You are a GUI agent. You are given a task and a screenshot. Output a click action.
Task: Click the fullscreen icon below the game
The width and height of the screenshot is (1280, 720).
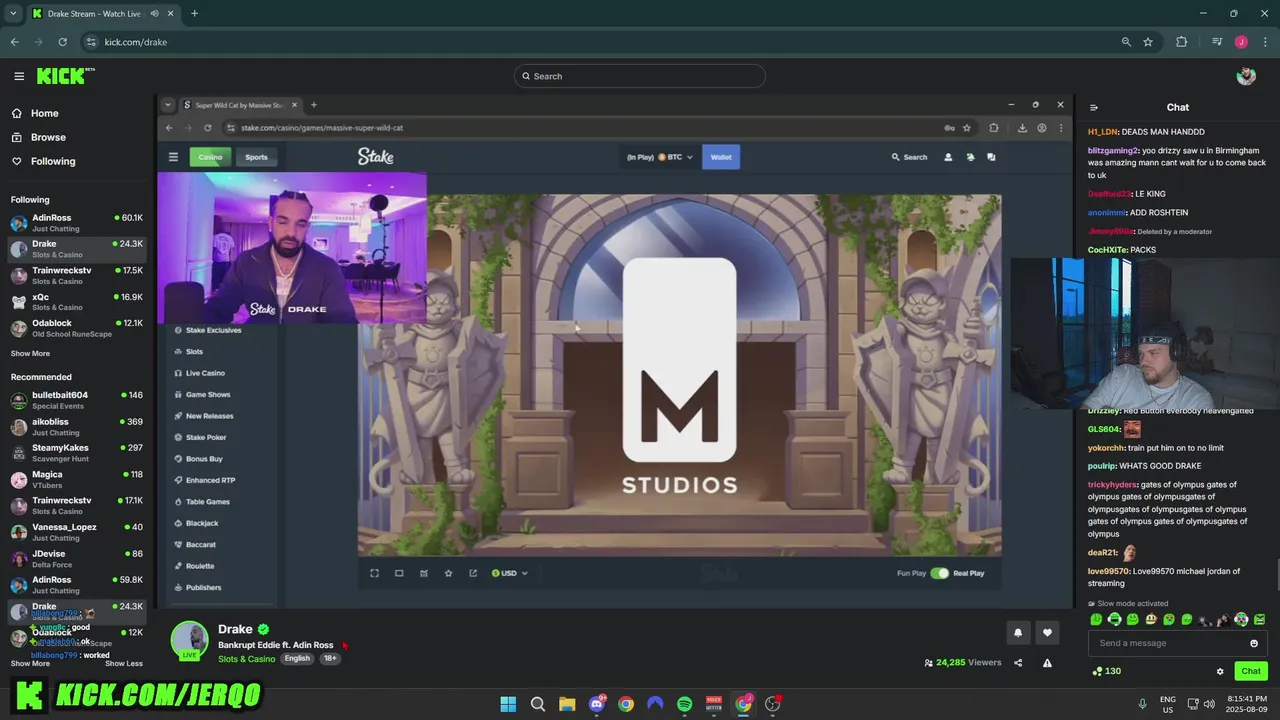pyautogui.click(x=374, y=573)
